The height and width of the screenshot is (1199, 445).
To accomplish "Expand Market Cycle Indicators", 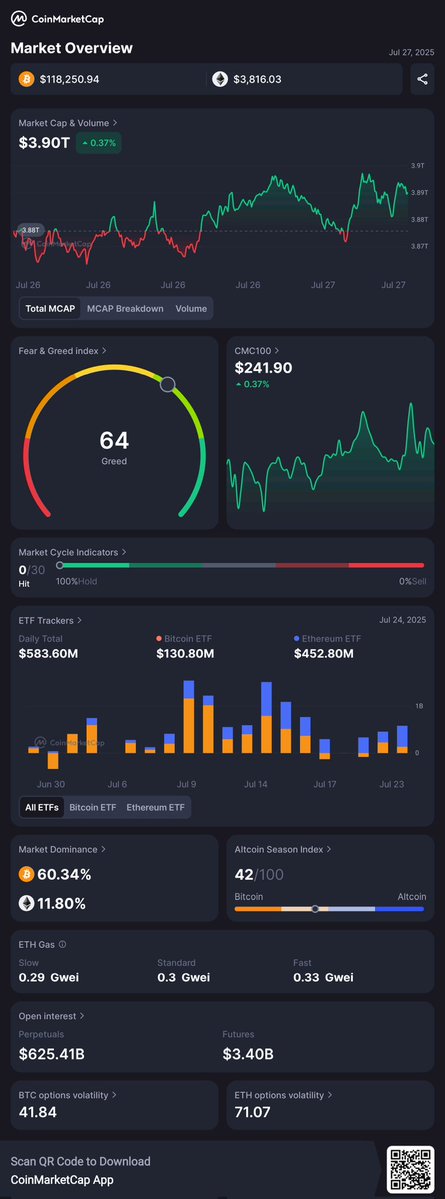I will pos(73,551).
